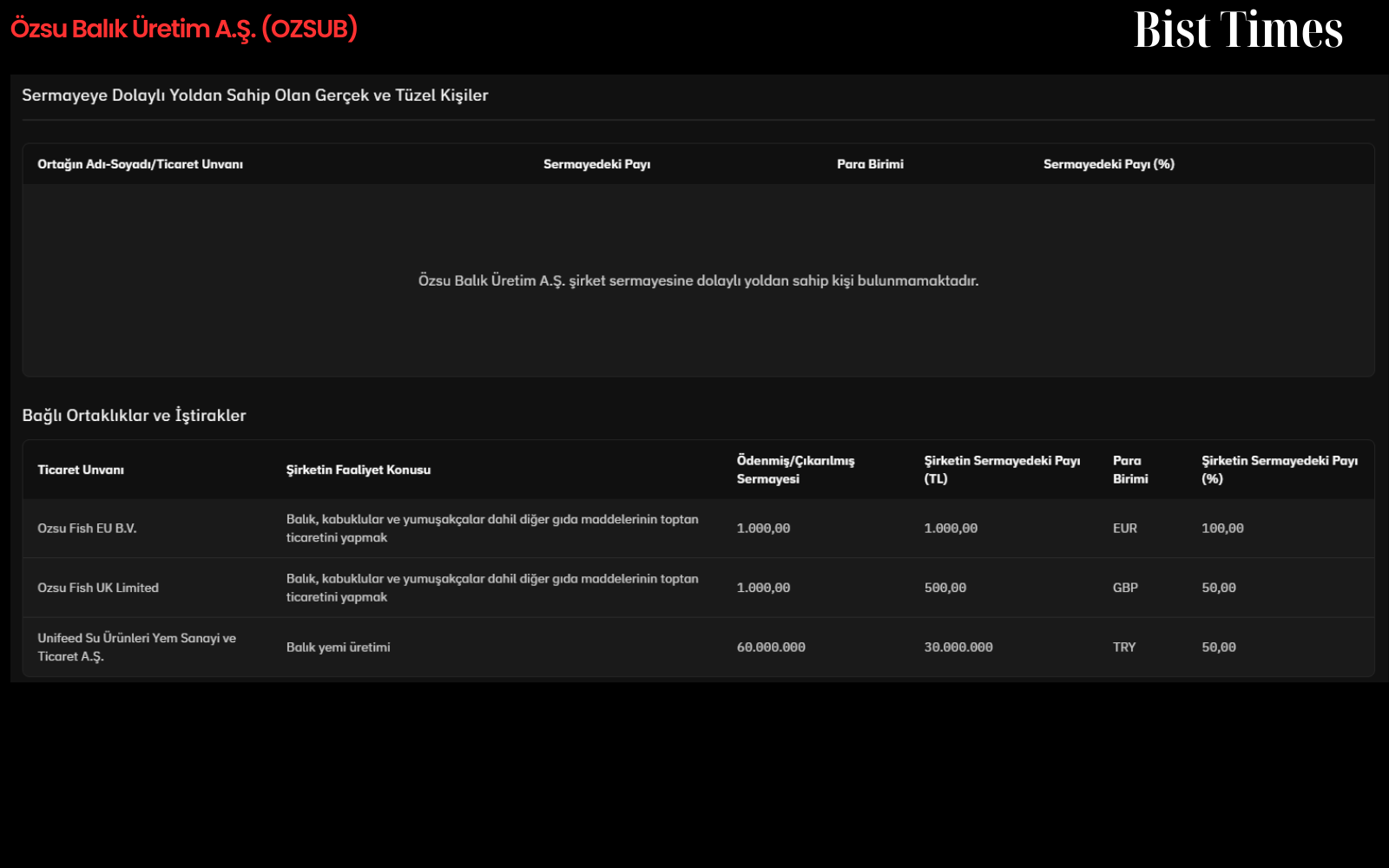The width and height of the screenshot is (1389, 868).
Task: Click Ozsu Fish EU paid capital 1.000,00
Action: (763, 529)
